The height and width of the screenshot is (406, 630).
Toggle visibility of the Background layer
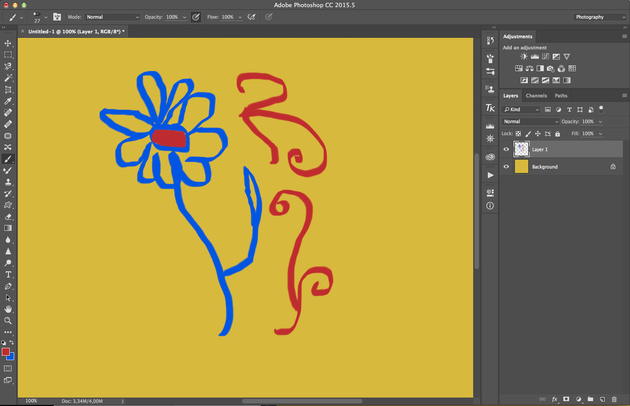[x=506, y=167]
